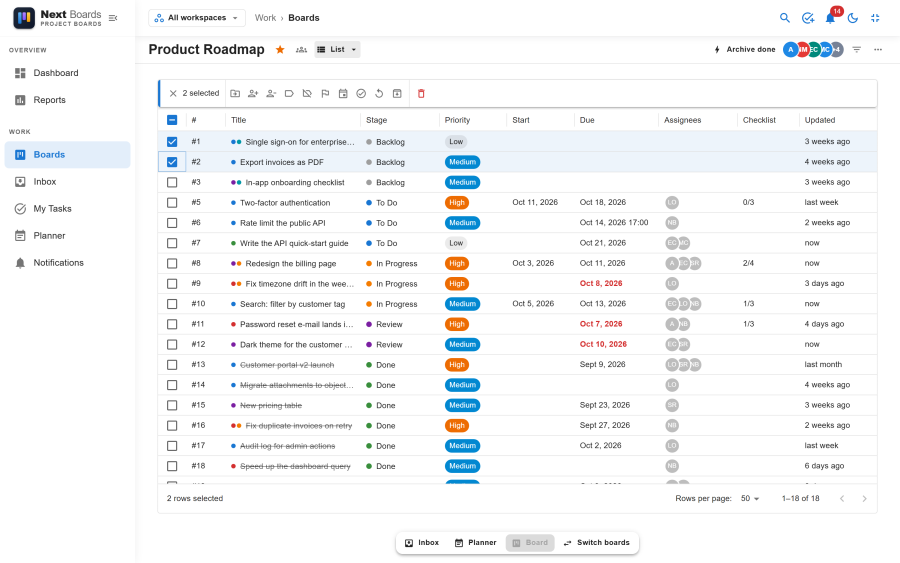Click the reopen undo-arrow bulk icon
The image size is (900, 563).
(379, 94)
